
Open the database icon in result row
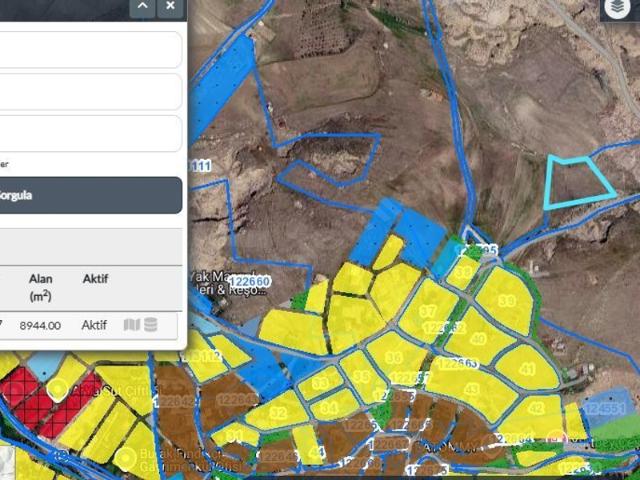click(151, 325)
